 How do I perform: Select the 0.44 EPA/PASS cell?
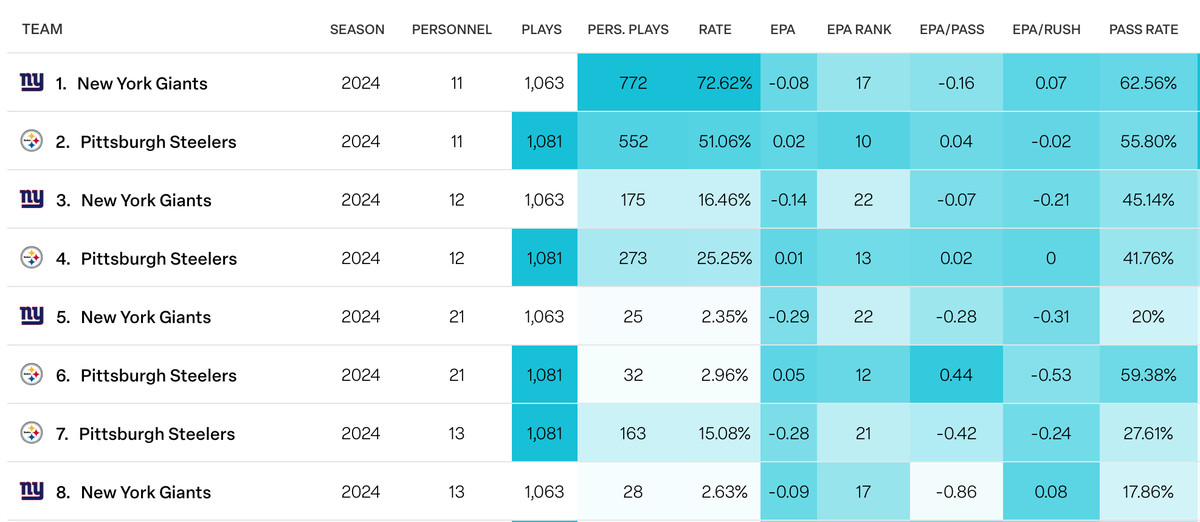click(956, 376)
